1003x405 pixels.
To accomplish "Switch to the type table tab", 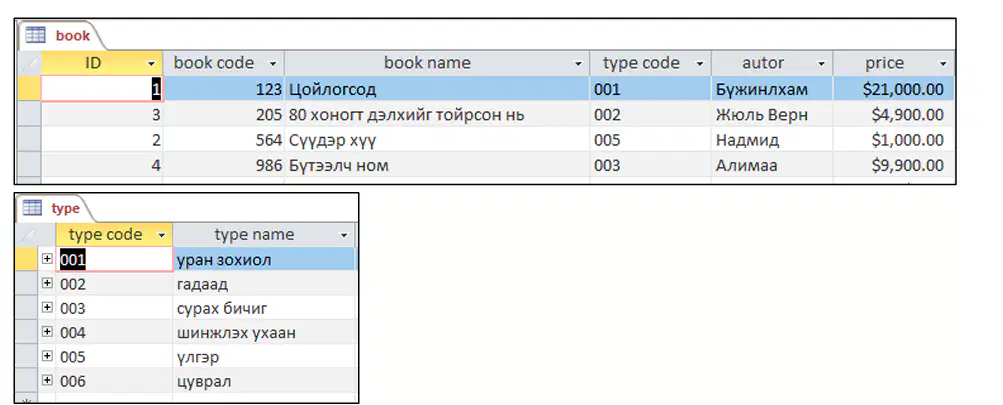I will pyautogui.click(x=56, y=209).
